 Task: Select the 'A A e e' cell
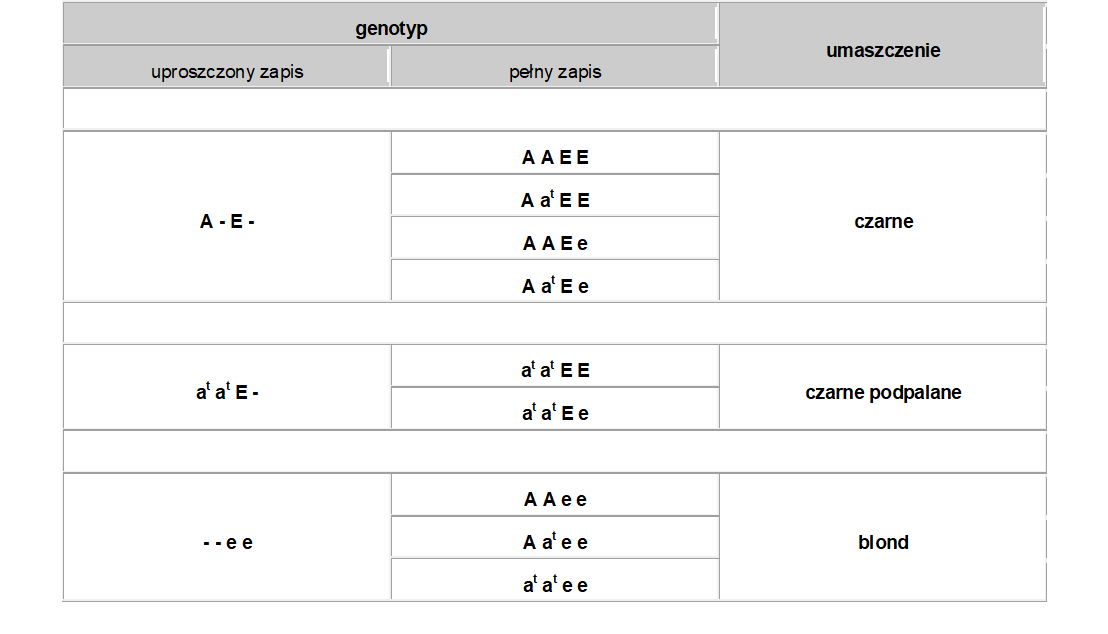(x=555, y=500)
